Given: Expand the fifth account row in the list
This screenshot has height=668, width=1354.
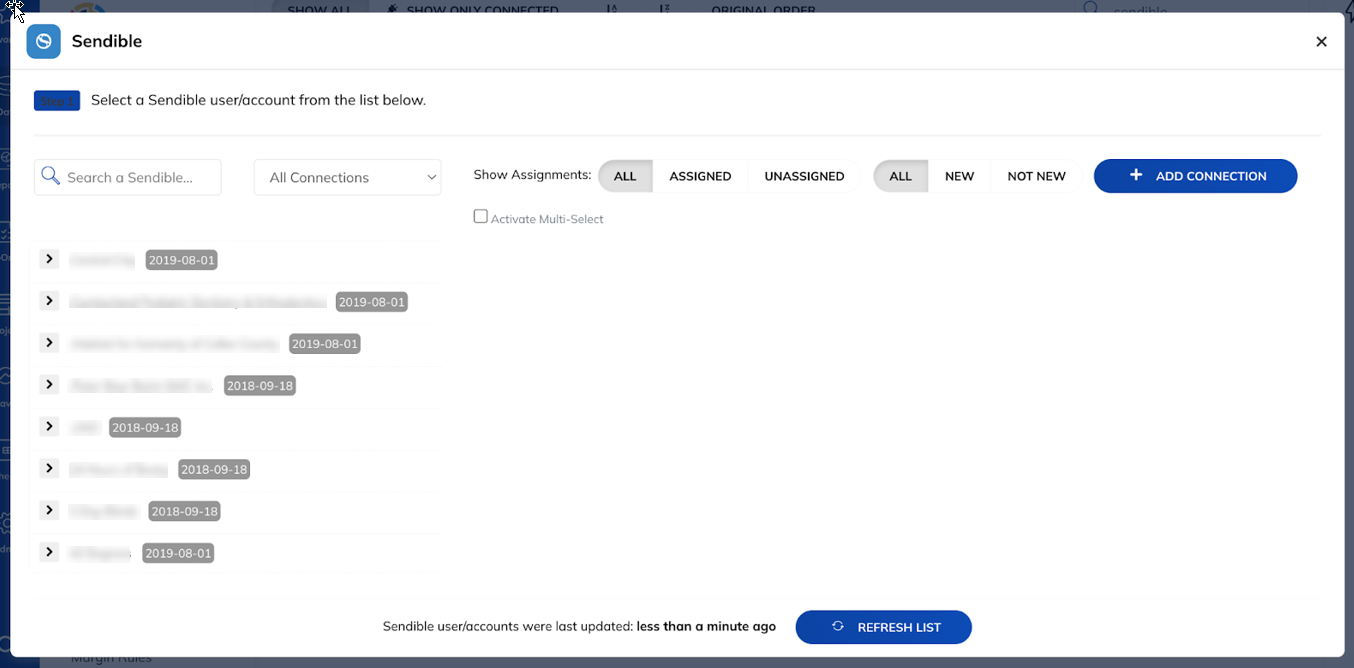Looking at the screenshot, I should click(x=48, y=426).
